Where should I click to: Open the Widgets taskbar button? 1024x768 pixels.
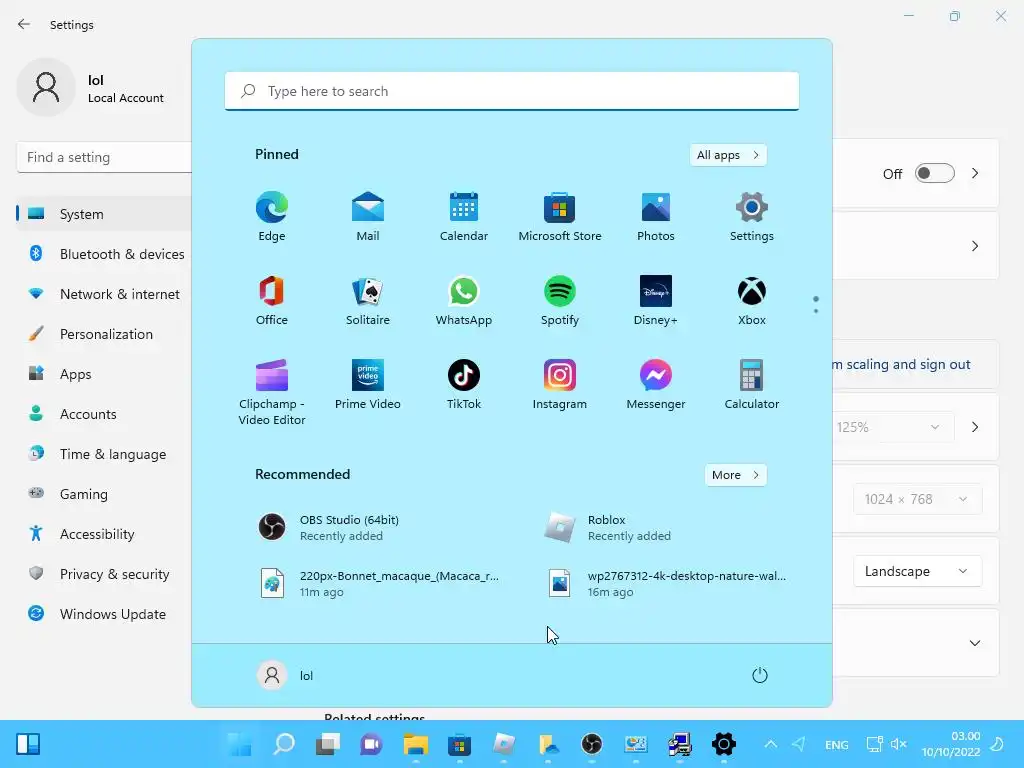tap(28, 744)
